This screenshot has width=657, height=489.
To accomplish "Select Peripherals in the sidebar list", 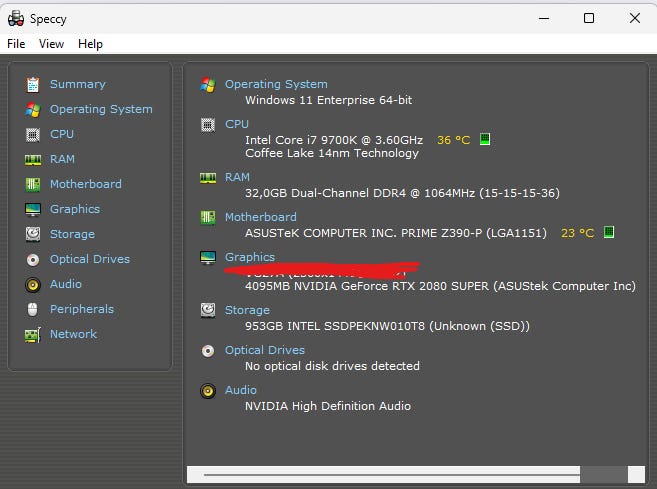I will (x=82, y=309).
